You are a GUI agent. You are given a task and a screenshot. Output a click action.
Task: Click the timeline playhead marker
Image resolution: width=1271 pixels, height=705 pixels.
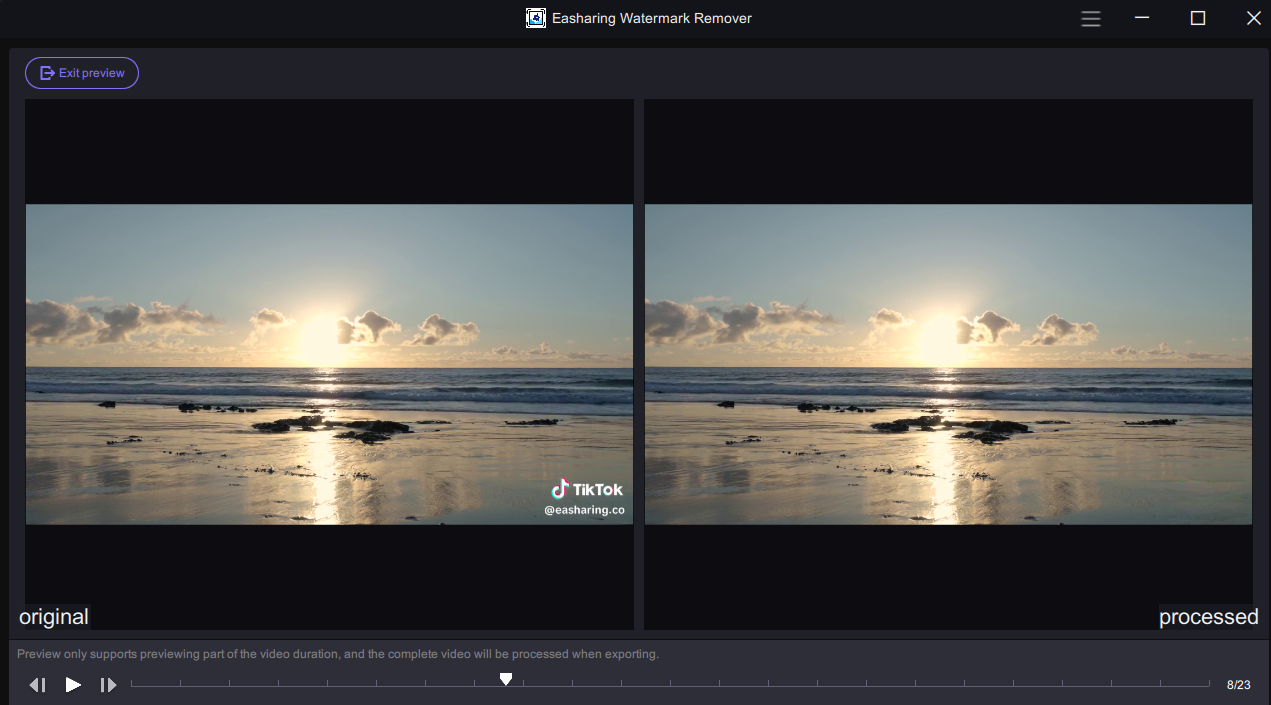506,680
